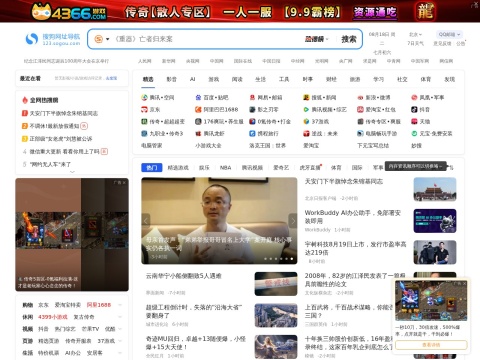
Task: Click the 腾讯视频·综艺 play icon
Action: click(x=306, y=109)
